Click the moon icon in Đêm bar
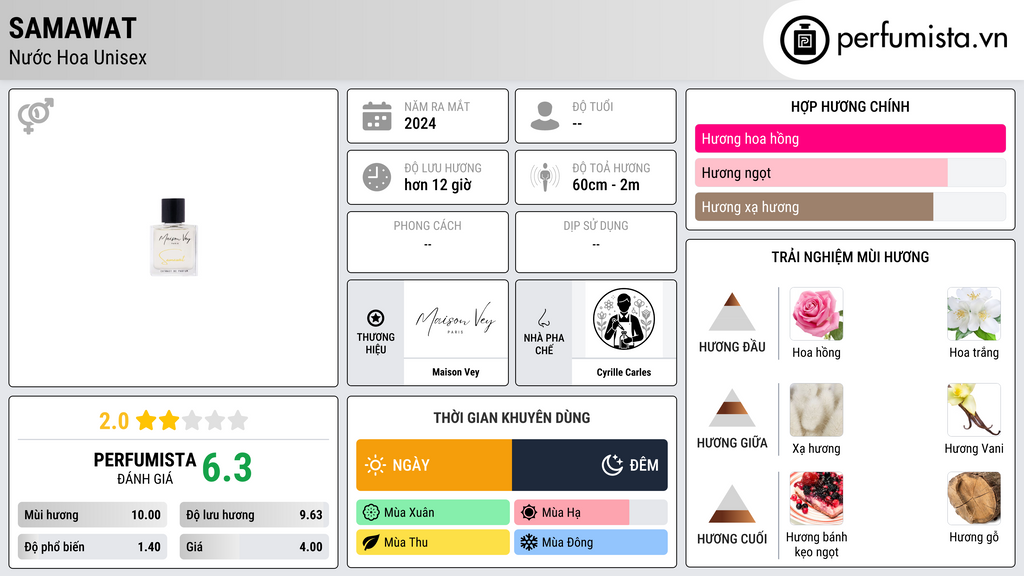1024x576 pixels. coord(613,465)
